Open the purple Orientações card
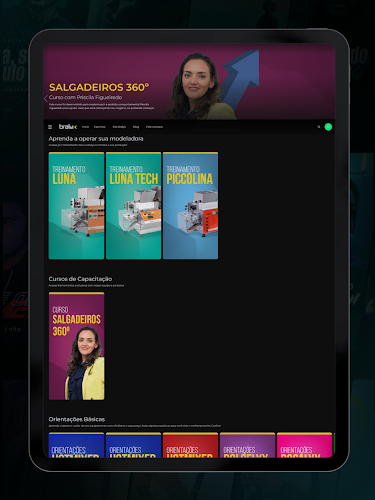The image size is (375, 500). [x=247, y=445]
